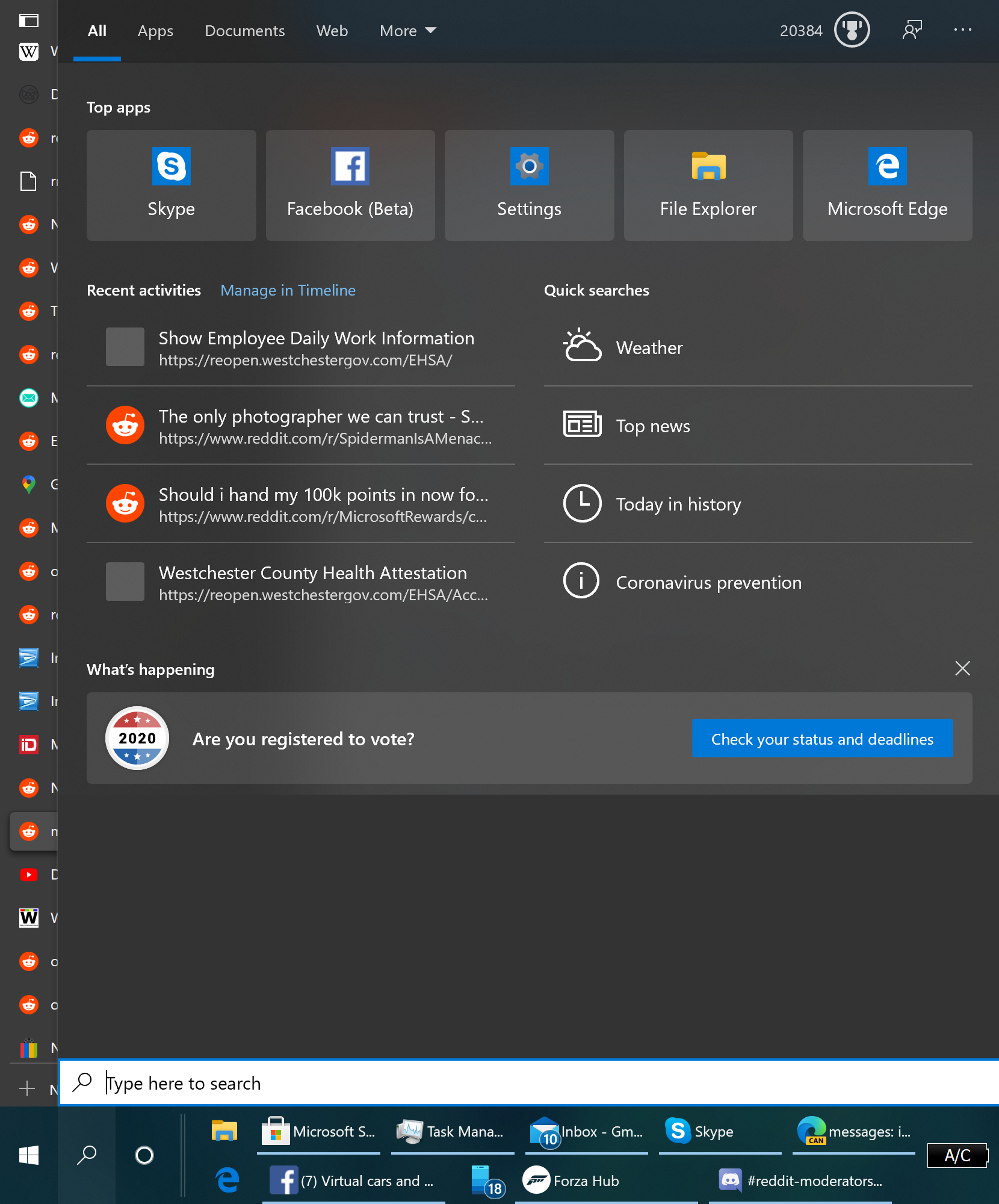
Task: Select Top news quick search
Action: (758, 426)
